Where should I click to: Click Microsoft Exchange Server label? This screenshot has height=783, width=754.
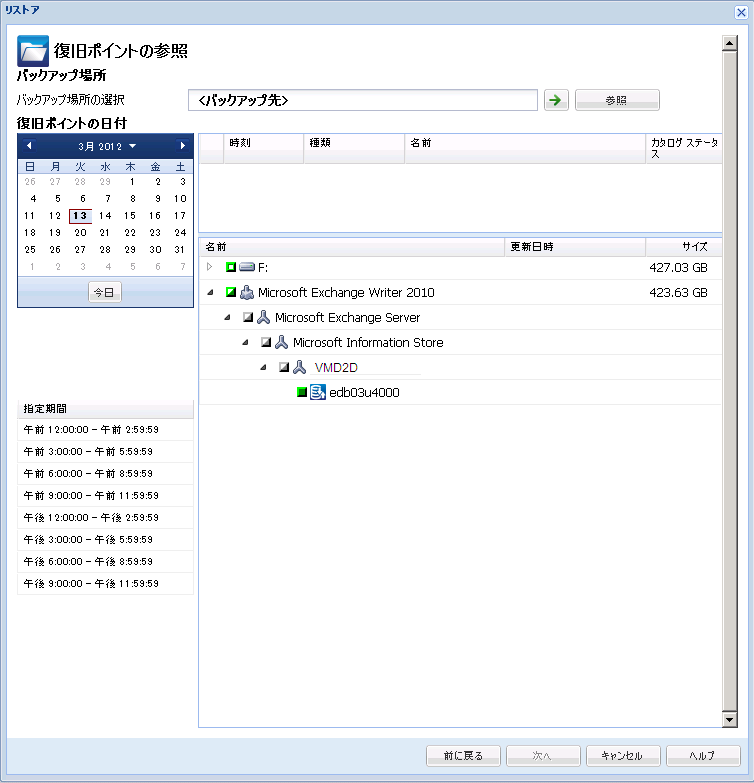tap(348, 318)
